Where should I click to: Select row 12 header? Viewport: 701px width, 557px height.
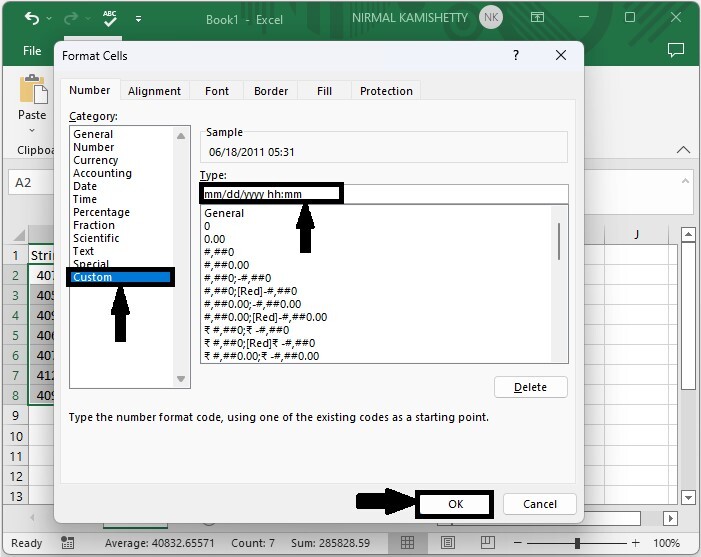pyautogui.click(x=16, y=476)
